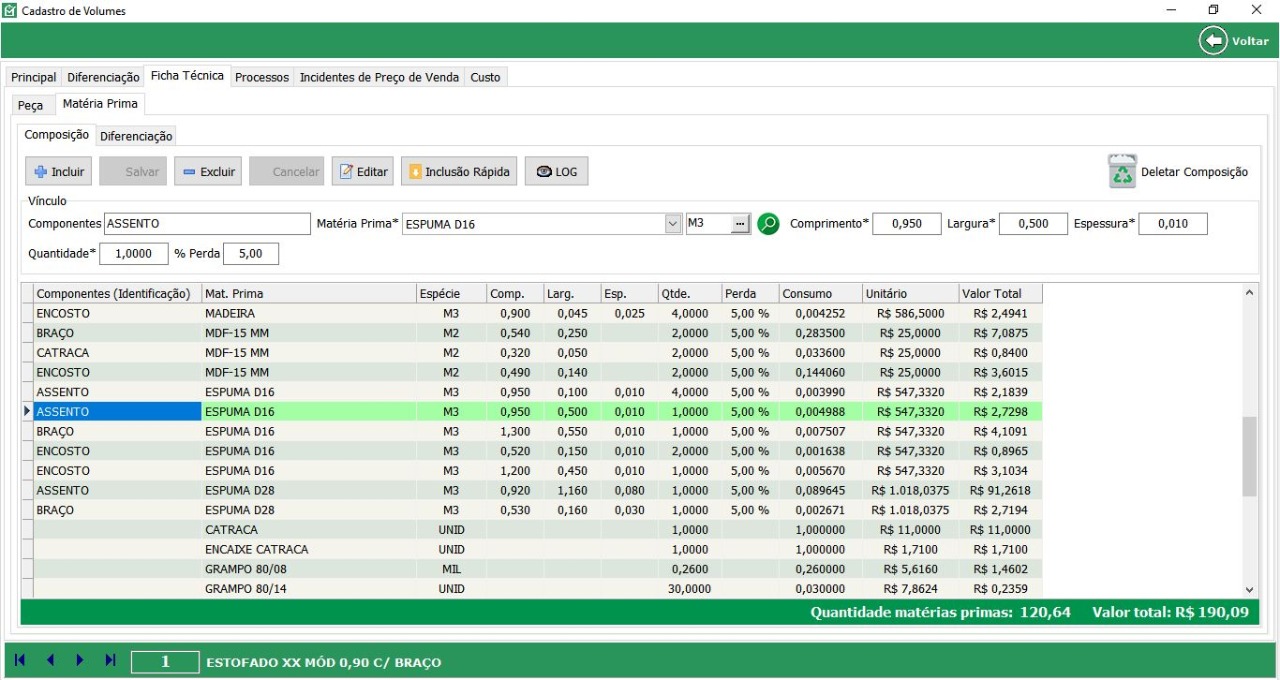Switch to the Processos tab

[x=262, y=77]
